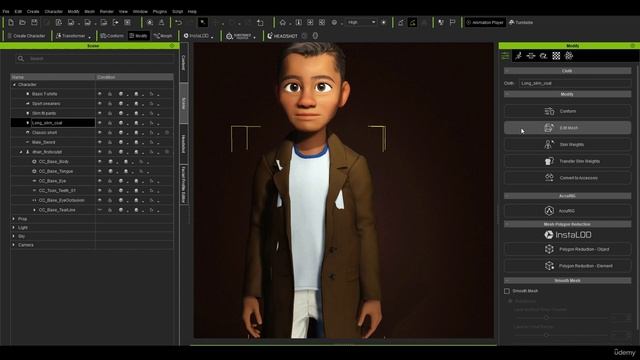Open the File menu
This screenshot has width=640, height=360.
6,11
